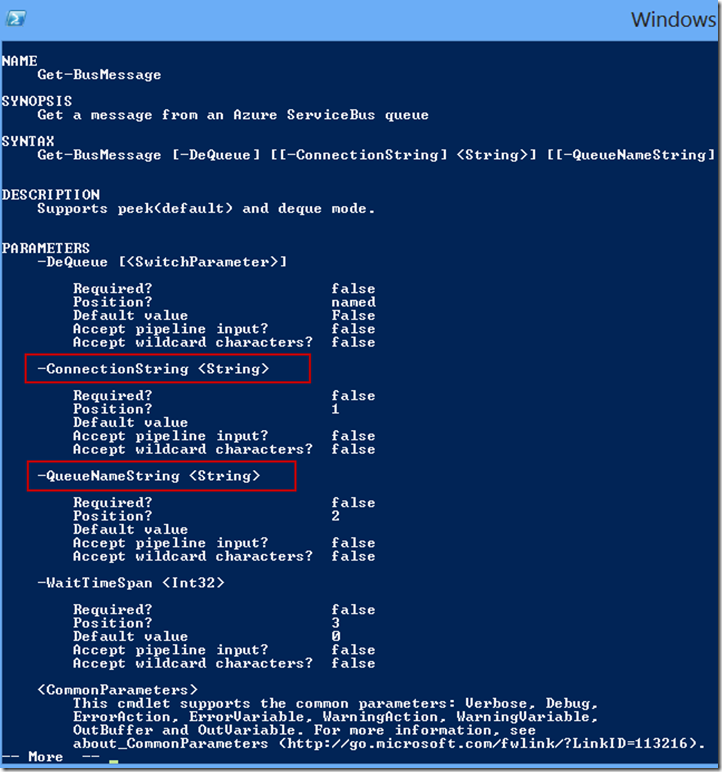This screenshot has width=722, height=772.
Task: Click the PARAMETERS heading
Action: click(x=46, y=248)
